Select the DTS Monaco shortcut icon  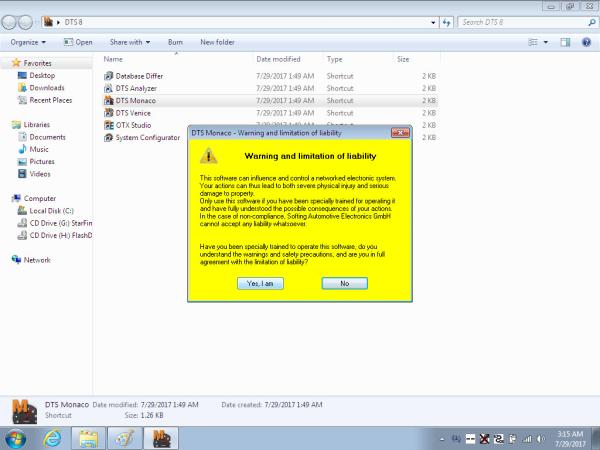point(109,101)
